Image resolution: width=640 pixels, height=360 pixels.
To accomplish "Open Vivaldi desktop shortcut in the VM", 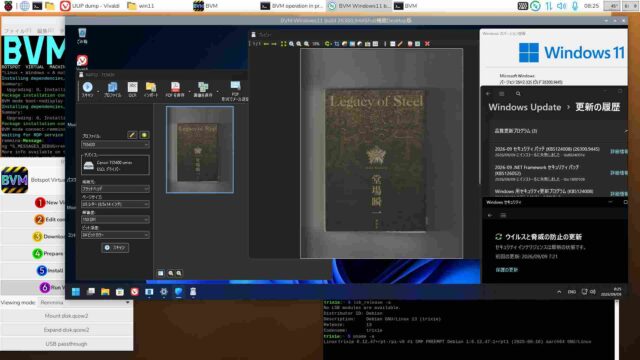I will pyautogui.click(x=82, y=63).
